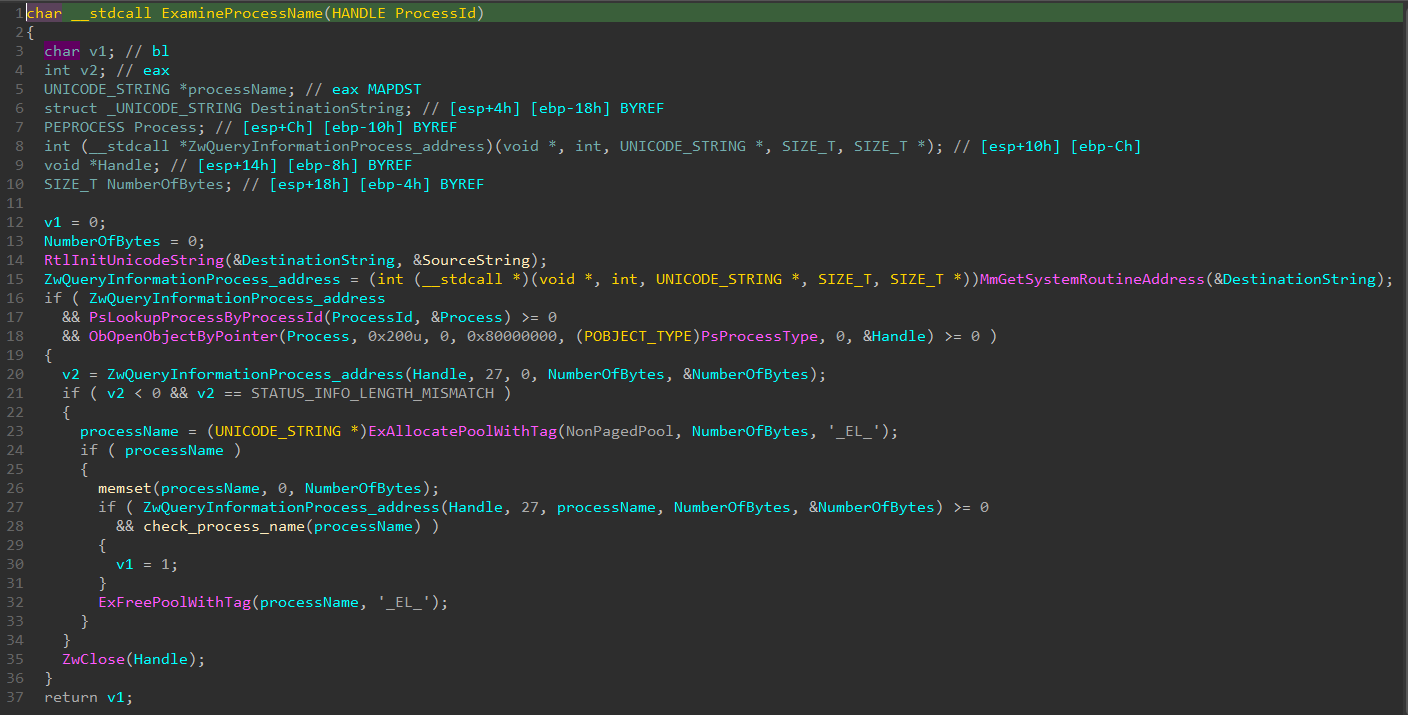This screenshot has height=715, width=1408.
Task: Click the 'v1 = 1;' assignment
Action: pyautogui.click(x=147, y=564)
